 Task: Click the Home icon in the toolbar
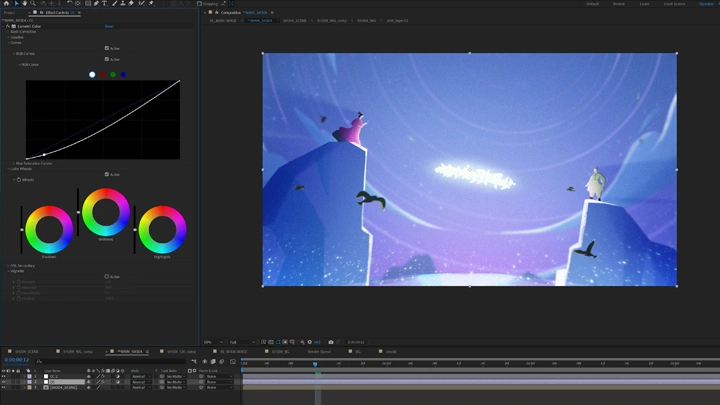point(4,4)
